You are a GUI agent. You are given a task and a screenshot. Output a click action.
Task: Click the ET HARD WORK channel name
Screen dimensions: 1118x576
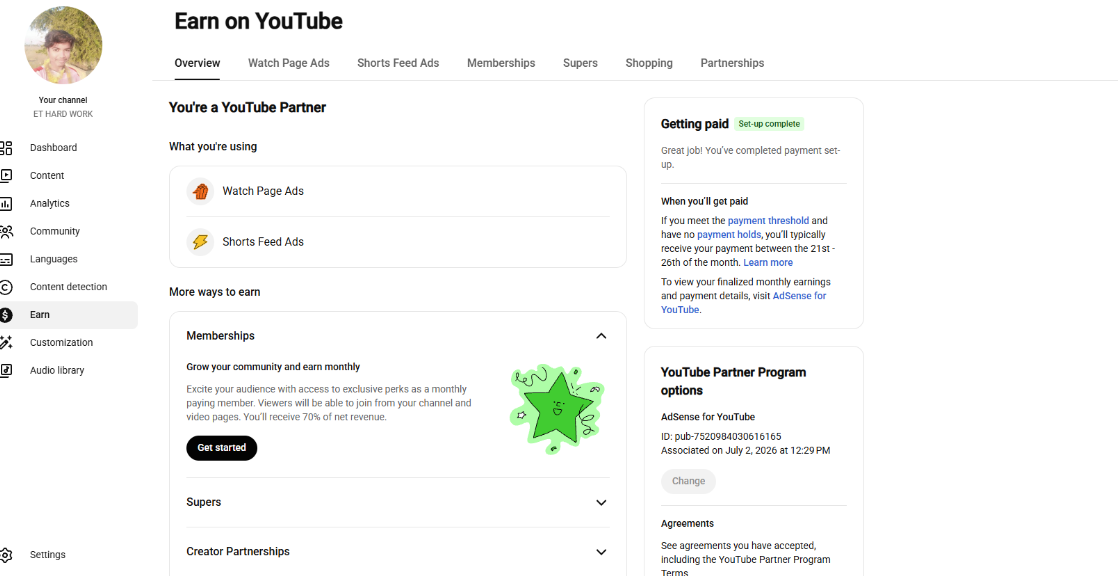coord(63,114)
